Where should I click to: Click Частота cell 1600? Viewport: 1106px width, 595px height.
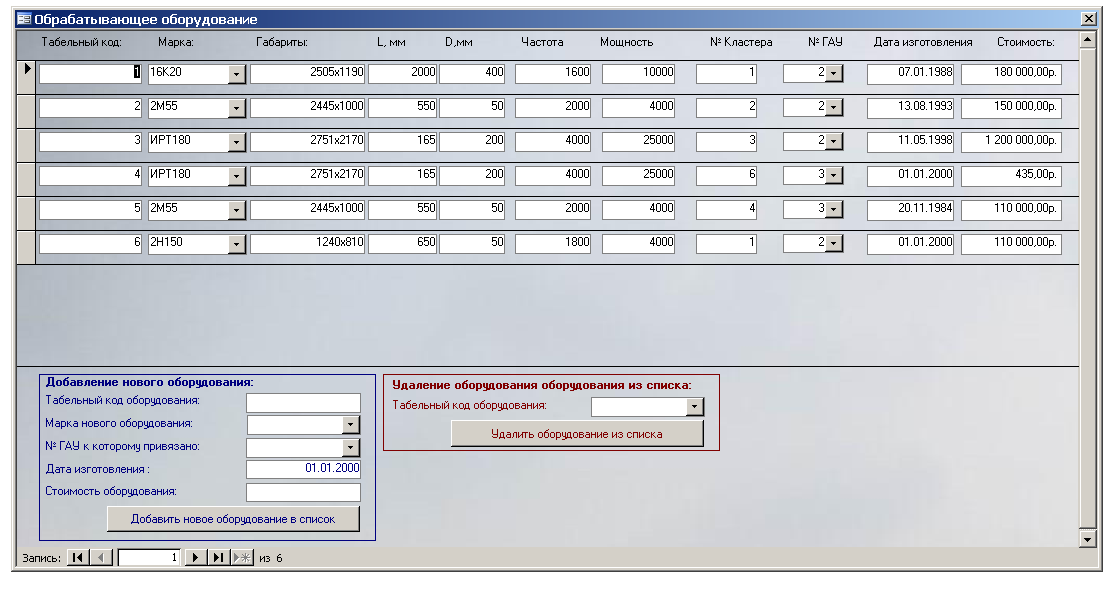pyautogui.click(x=553, y=73)
